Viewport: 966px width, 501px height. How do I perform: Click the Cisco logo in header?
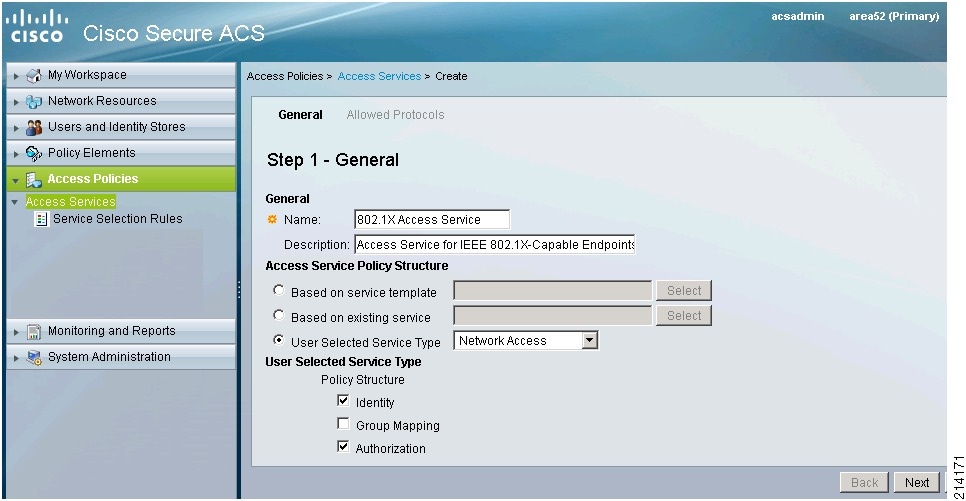click(37, 26)
